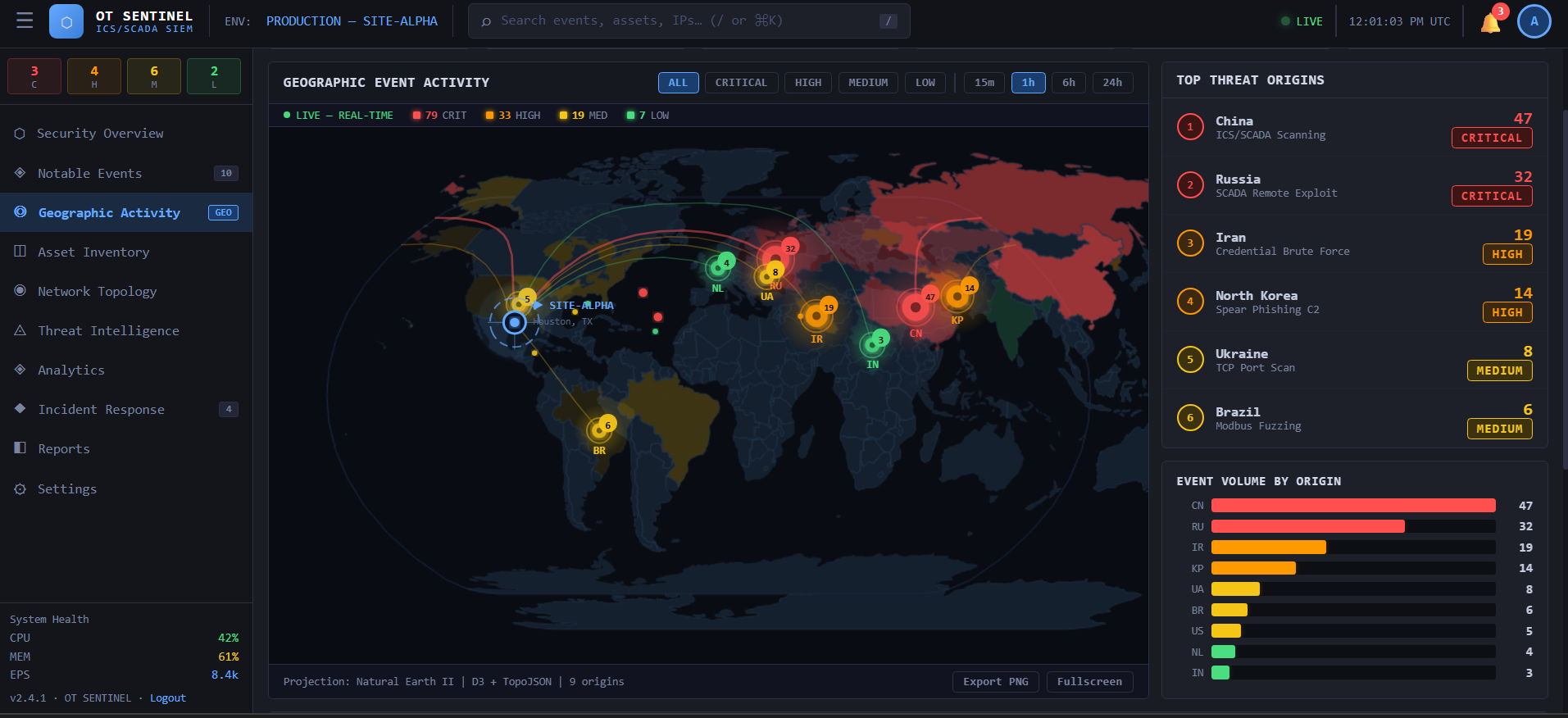Click the Settings gear icon
The image size is (1568, 718).
click(20, 489)
